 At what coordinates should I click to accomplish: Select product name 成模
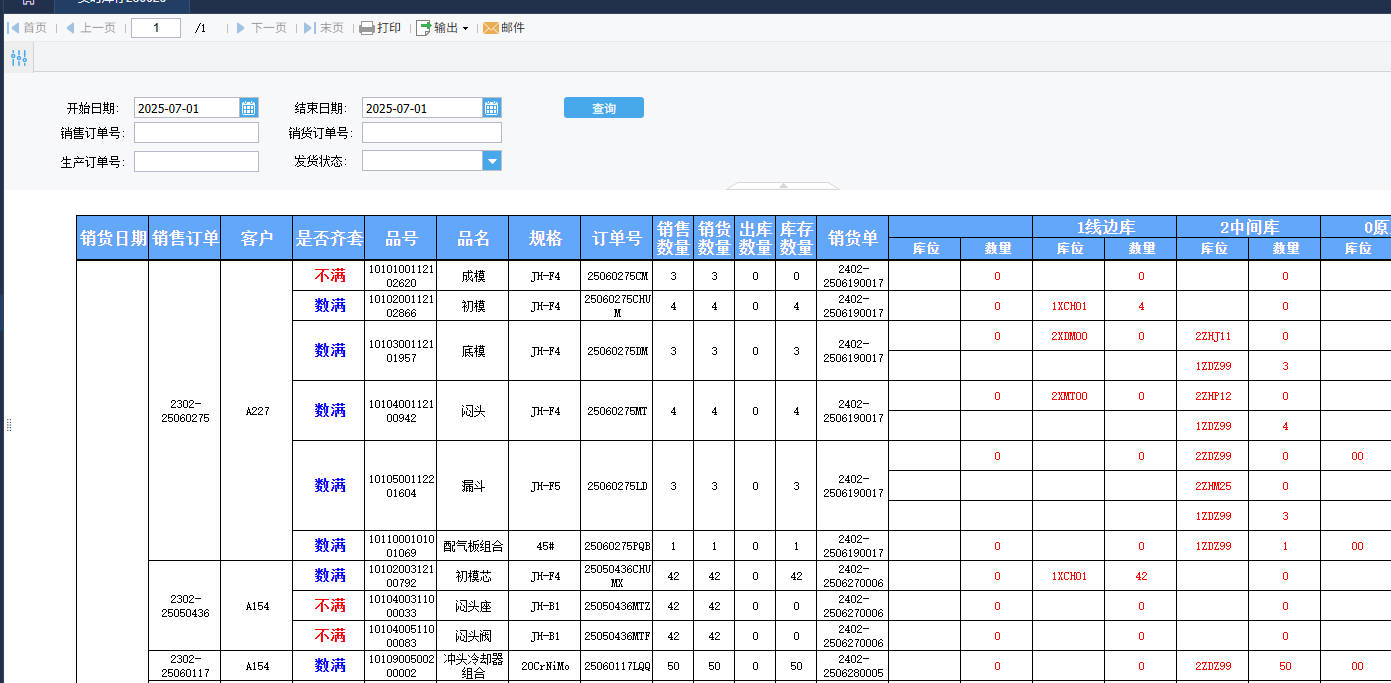(x=473, y=276)
